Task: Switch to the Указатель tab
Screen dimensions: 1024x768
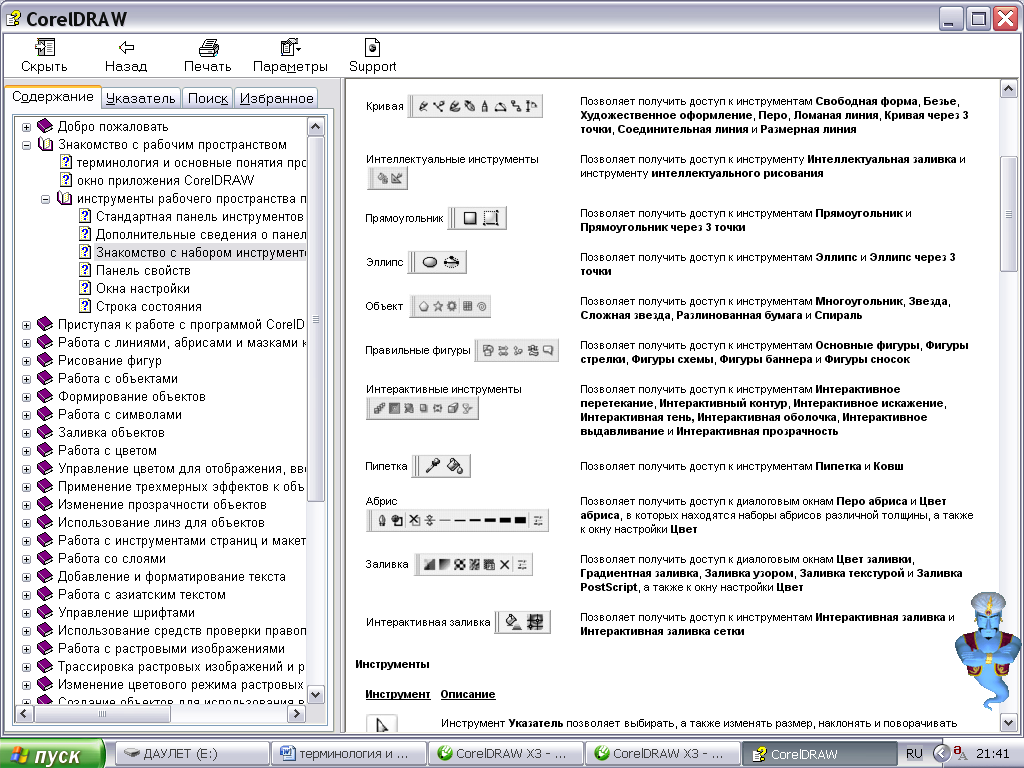Action: point(140,98)
